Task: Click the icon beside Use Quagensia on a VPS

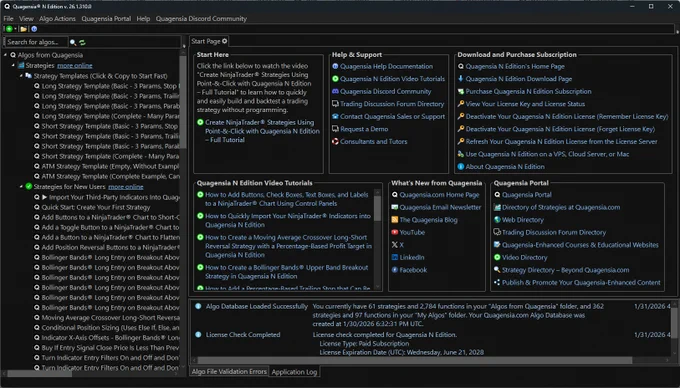Action: pos(461,154)
